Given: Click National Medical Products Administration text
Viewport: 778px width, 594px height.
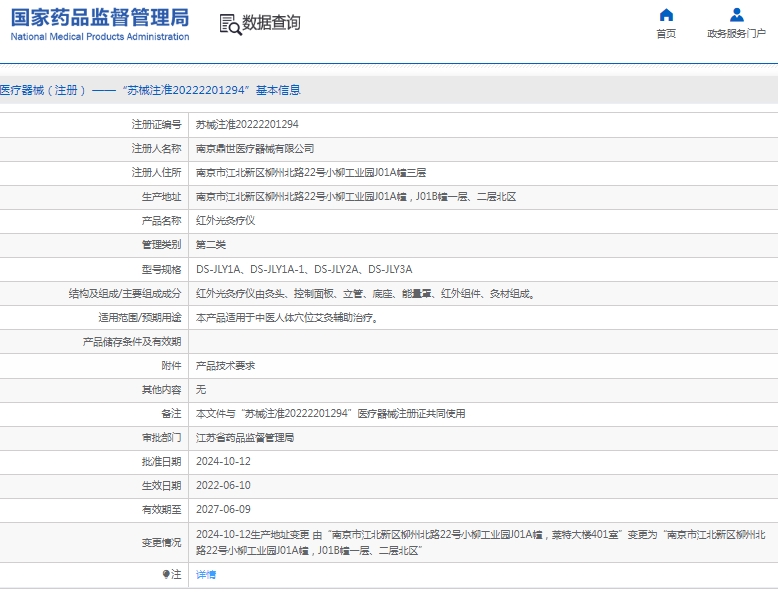Looking at the screenshot, I should 100,37.
